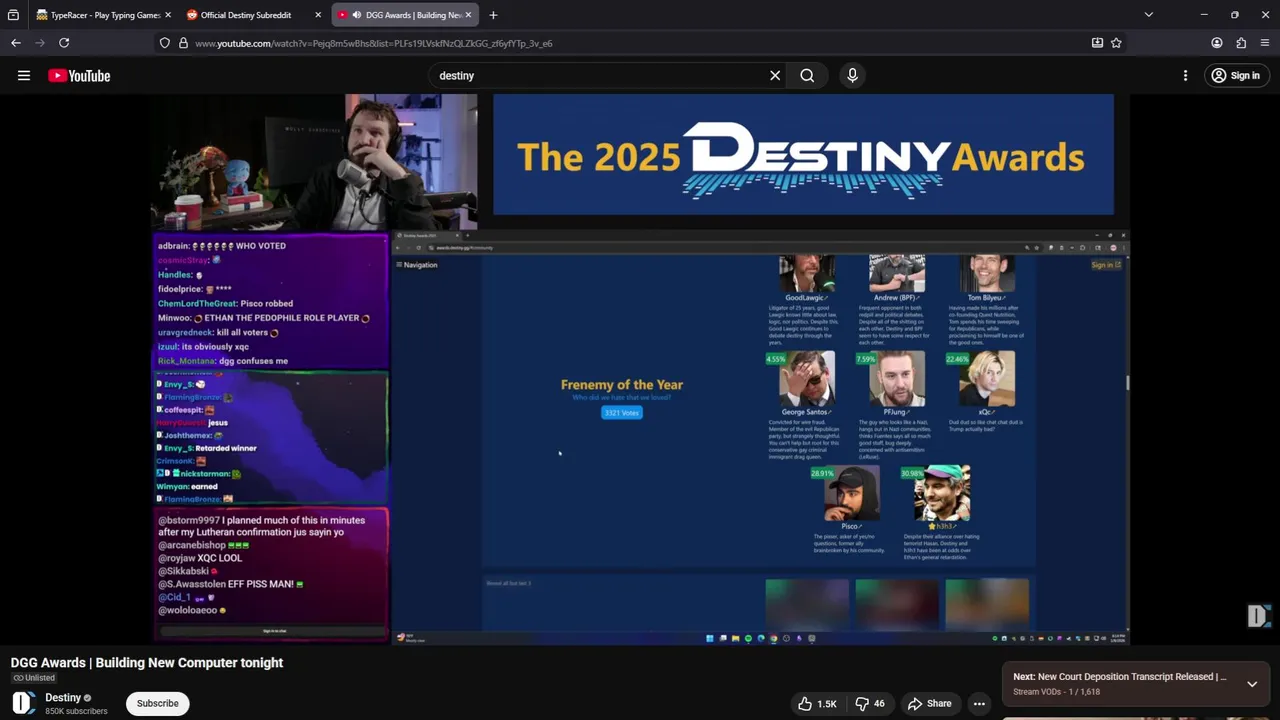Image resolution: width=1280 pixels, height=720 pixels.
Task: Expand the tab search dropdown chevron
Action: [x=1148, y=15]
